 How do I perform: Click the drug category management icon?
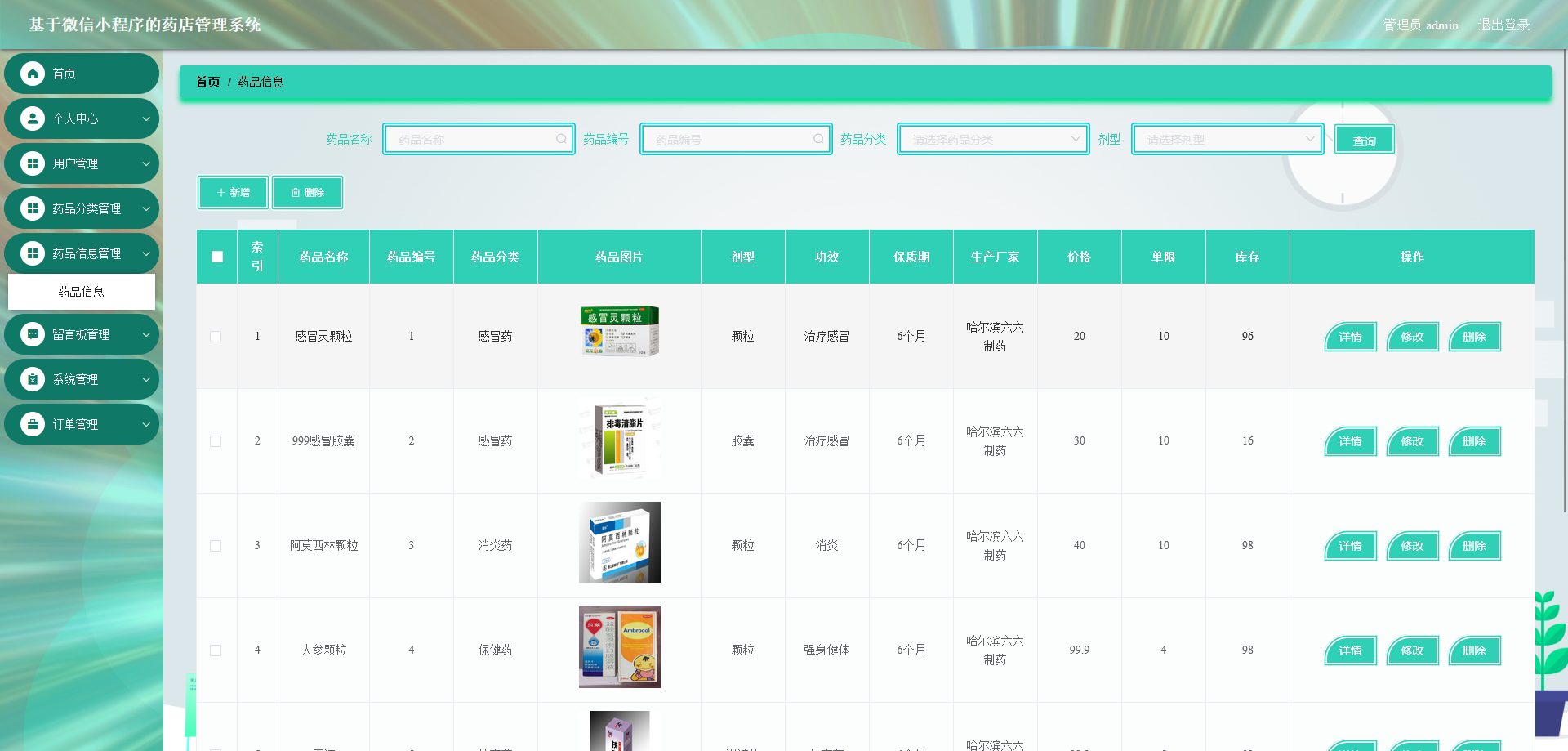(33, 208)
